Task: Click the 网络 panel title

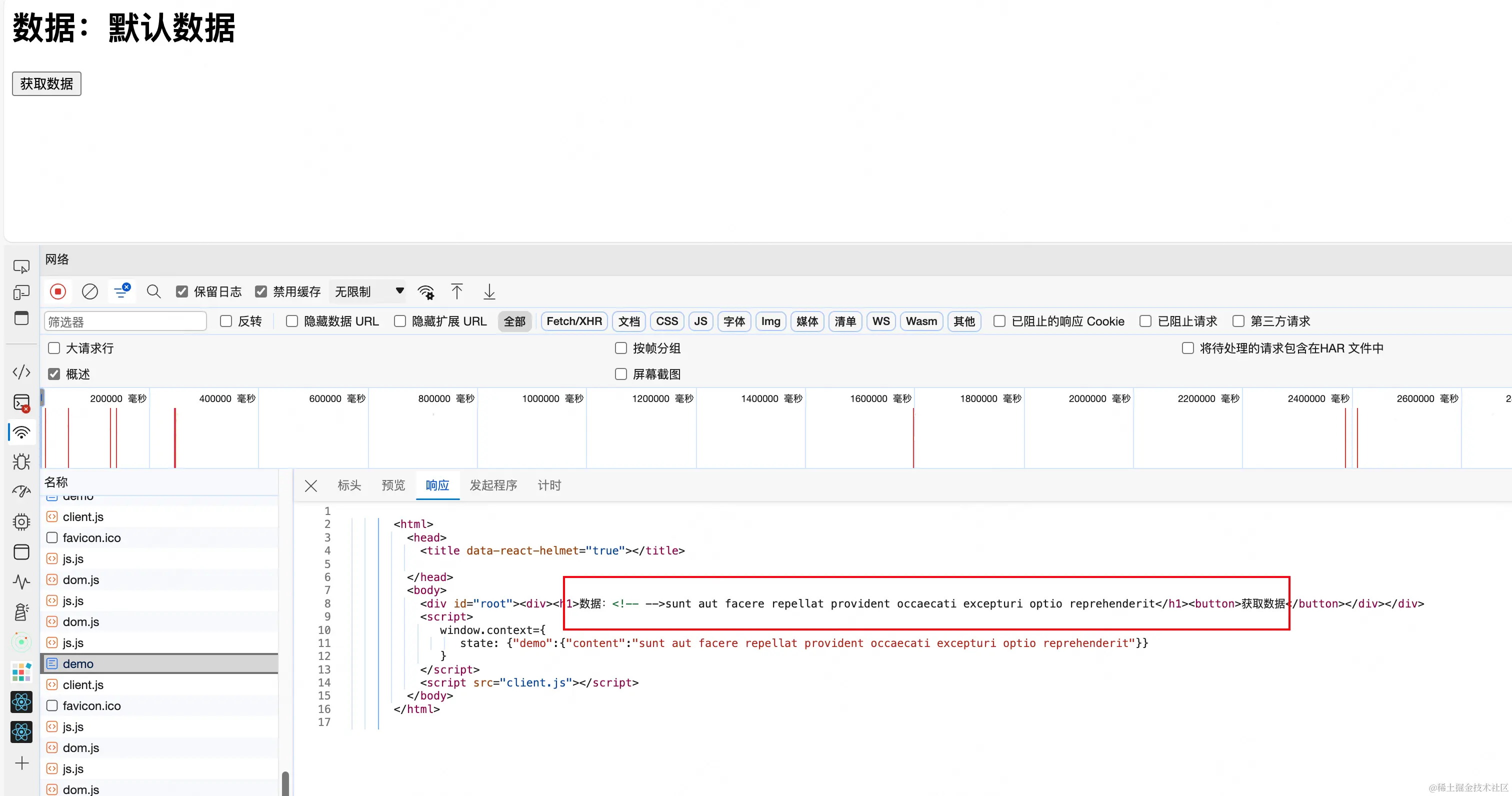Action: [x=57, y=259]
